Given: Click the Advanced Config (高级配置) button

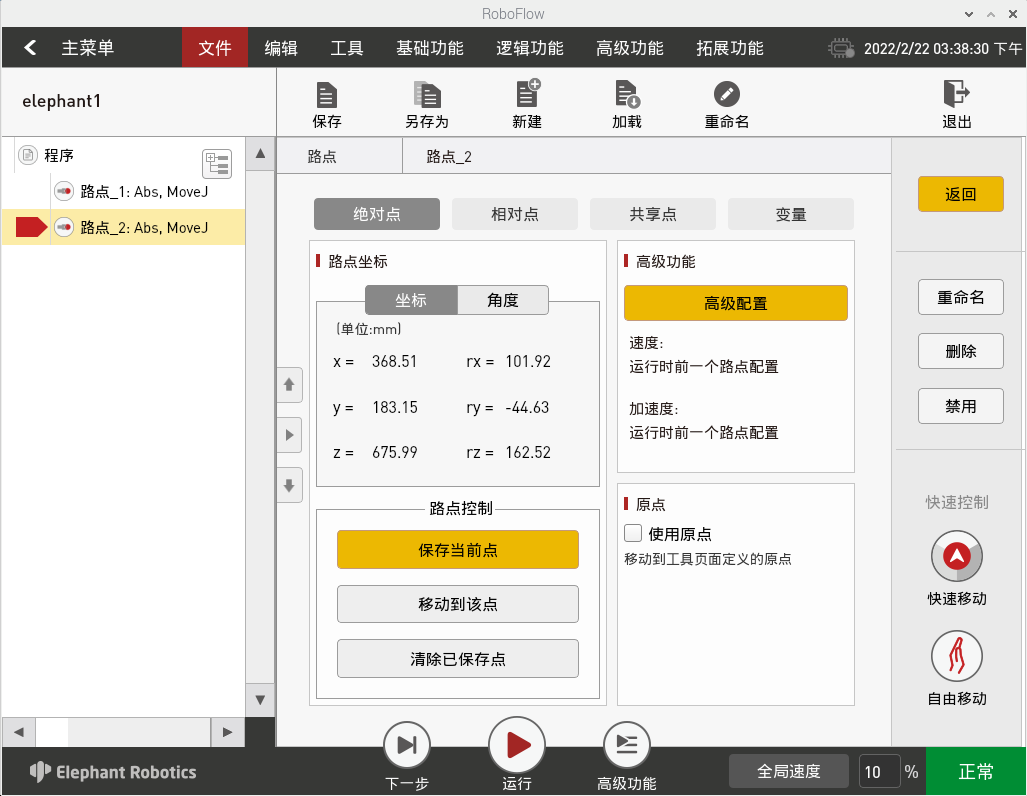Looking at the screenshot, I should pyautogui.click(x=736, y=303).
